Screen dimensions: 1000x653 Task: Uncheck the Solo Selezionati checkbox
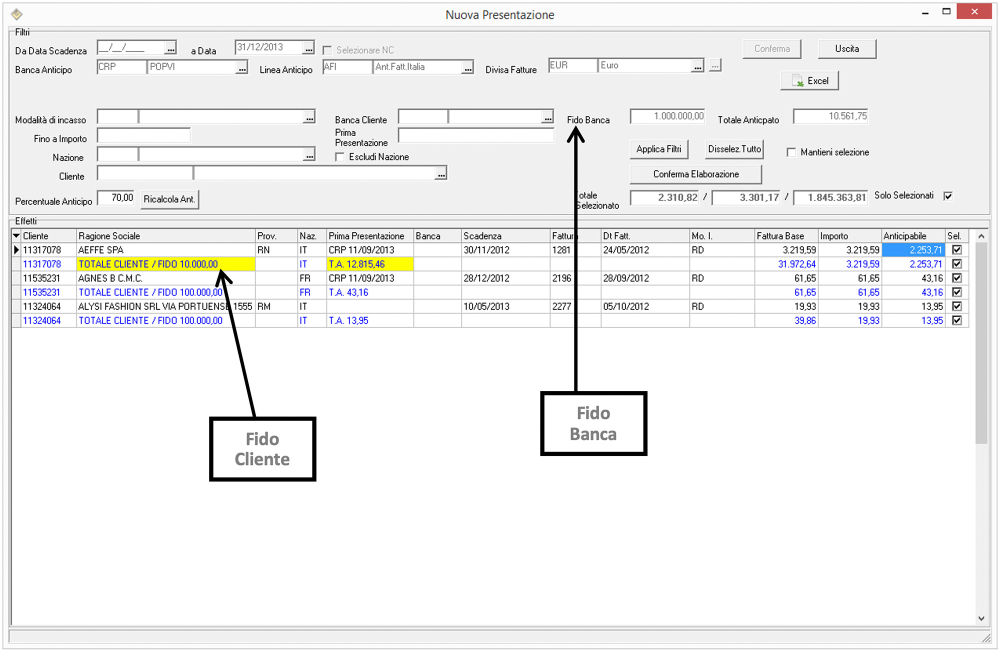pos(948,195)
